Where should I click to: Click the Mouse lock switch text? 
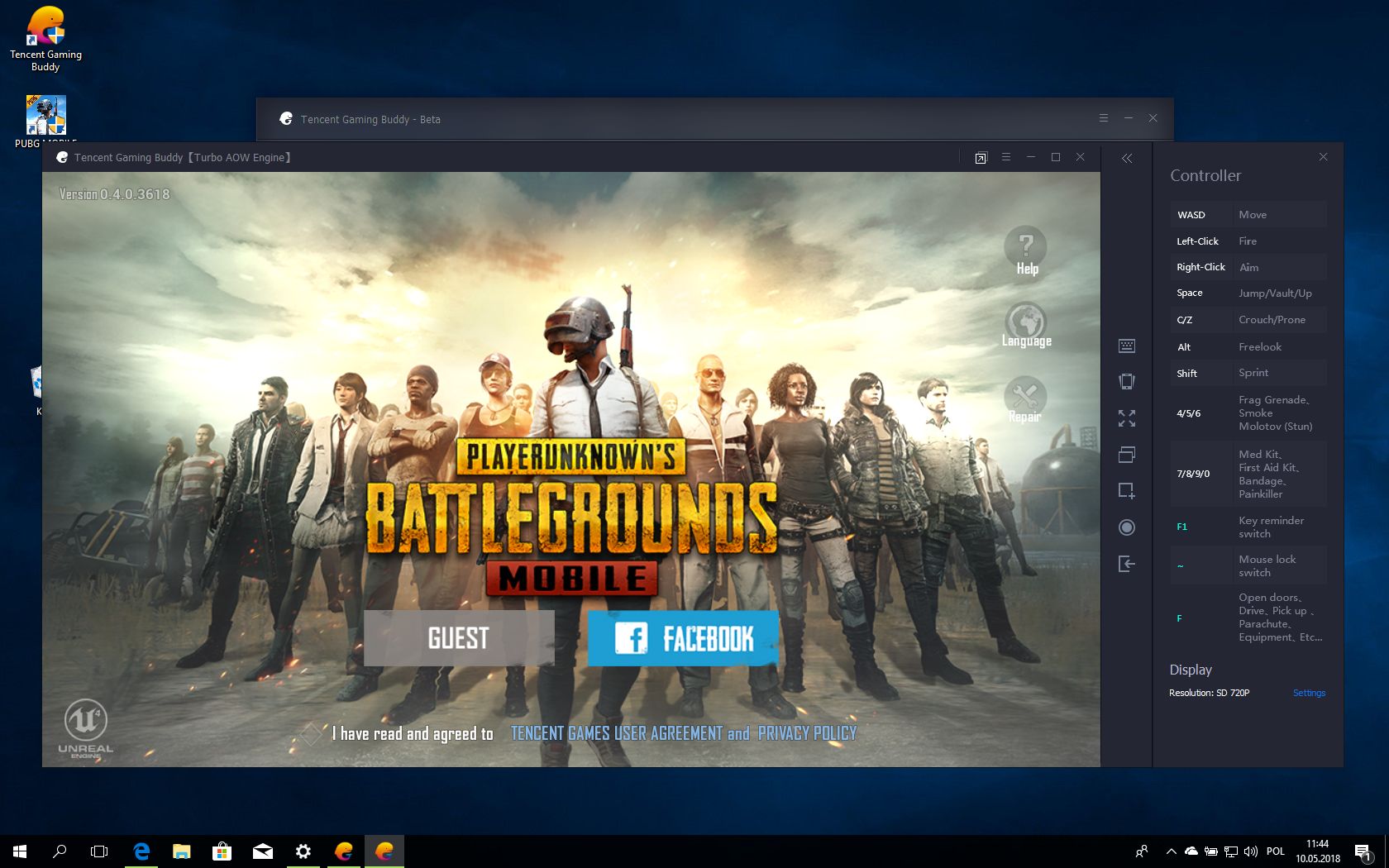[1267, 565]
